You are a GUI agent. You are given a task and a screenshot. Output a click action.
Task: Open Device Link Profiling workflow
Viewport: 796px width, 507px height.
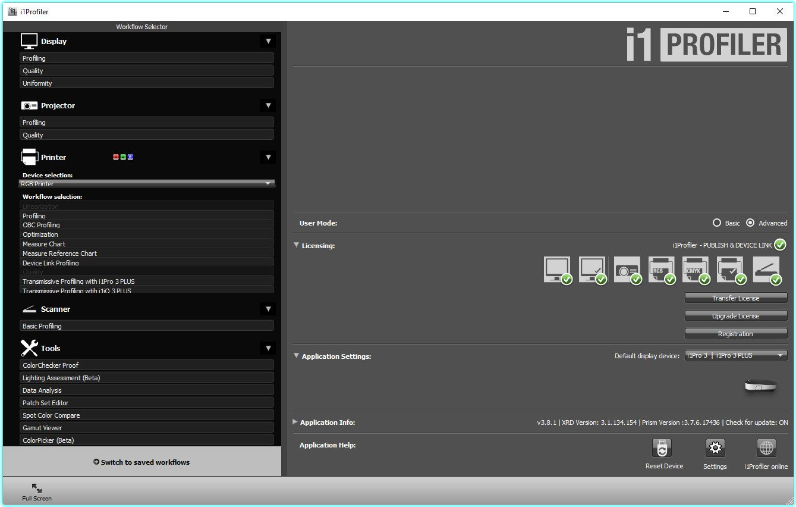(147, 263)
